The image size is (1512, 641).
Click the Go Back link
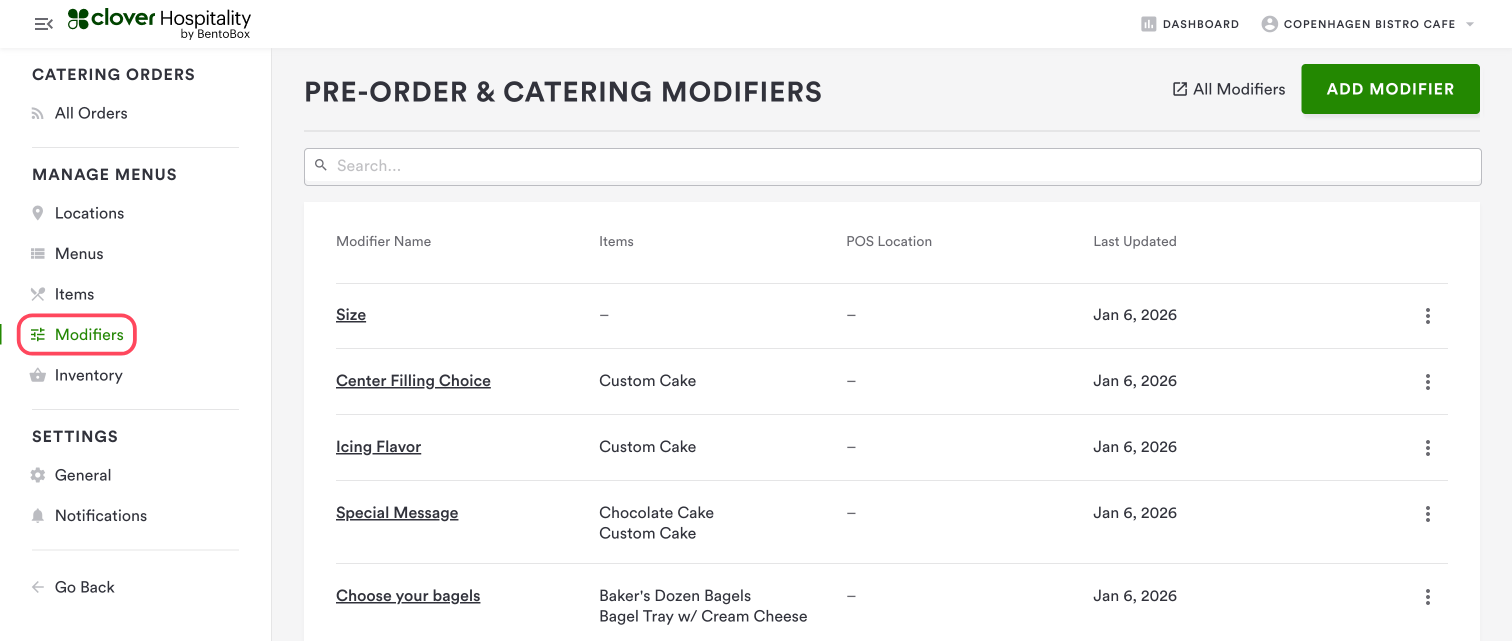pos(84,587)
